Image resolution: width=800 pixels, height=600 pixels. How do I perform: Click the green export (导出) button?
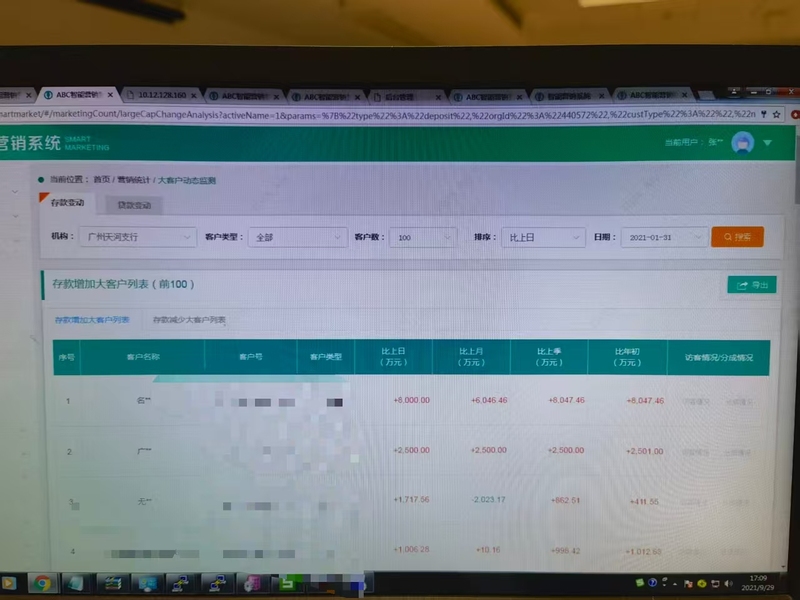[x=752, y=285]
